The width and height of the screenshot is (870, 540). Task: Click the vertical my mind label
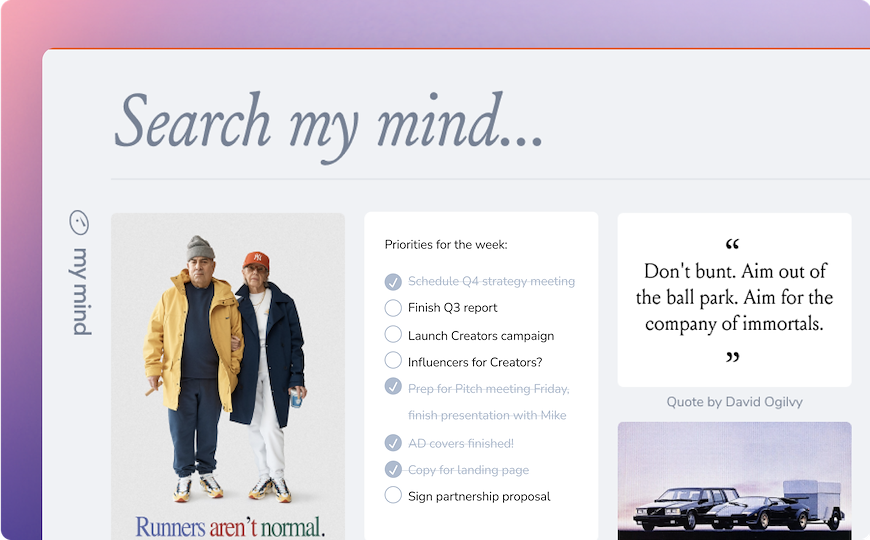tap(81, 291)
